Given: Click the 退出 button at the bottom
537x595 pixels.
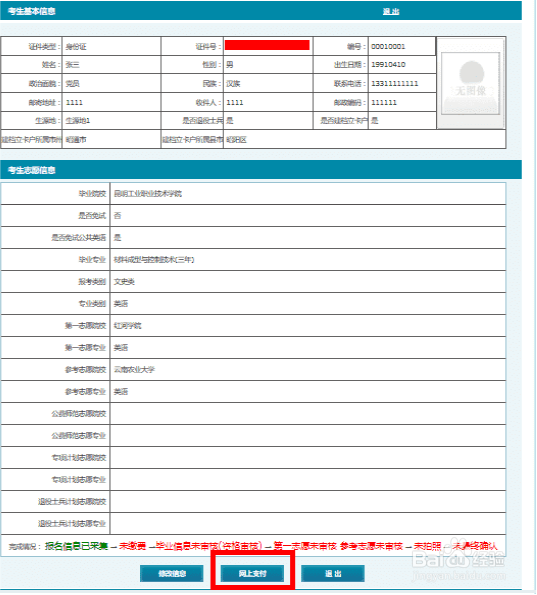Looking at the screenshot, I should tap(333, 573).
